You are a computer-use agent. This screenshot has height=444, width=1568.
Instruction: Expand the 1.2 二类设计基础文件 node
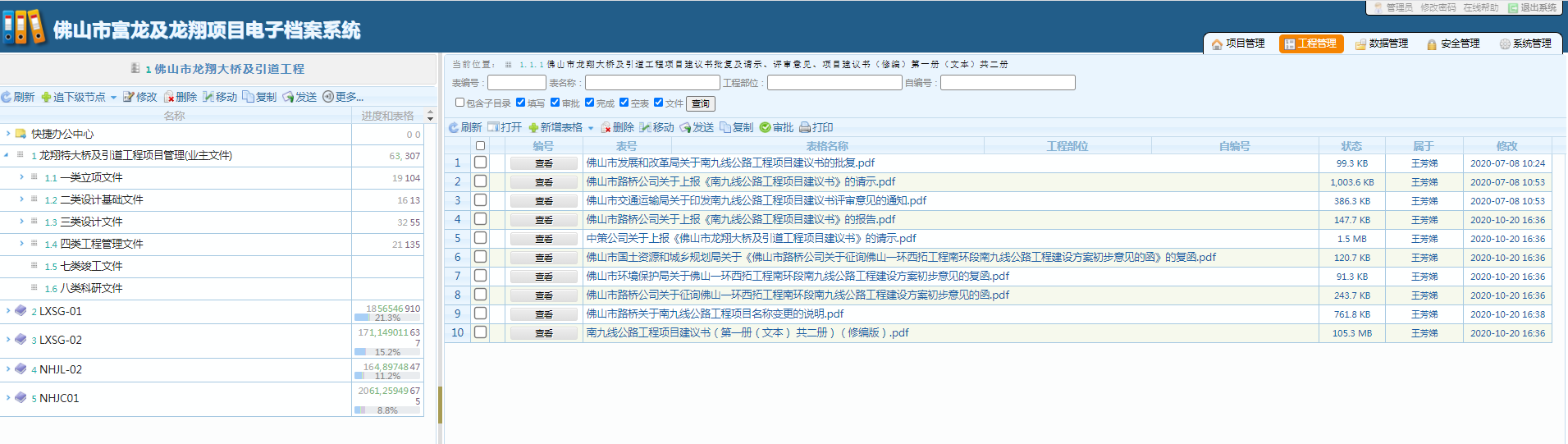point(21,199)
